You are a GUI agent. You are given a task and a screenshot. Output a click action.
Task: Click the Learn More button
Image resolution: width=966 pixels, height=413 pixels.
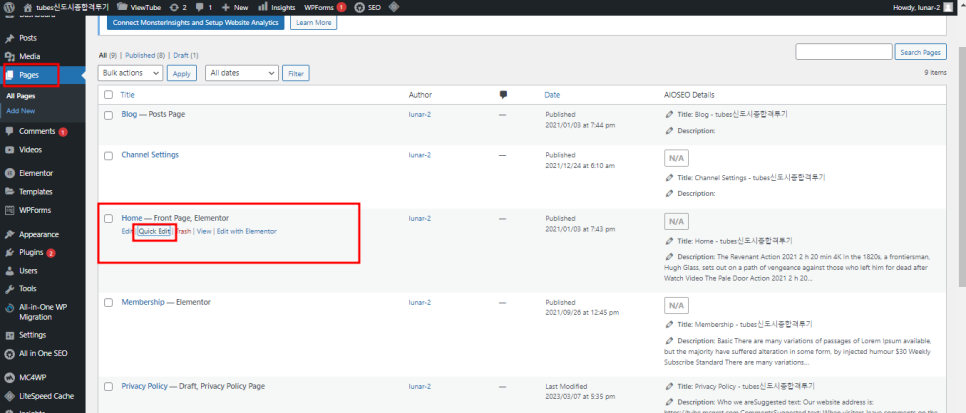(314, 23)
